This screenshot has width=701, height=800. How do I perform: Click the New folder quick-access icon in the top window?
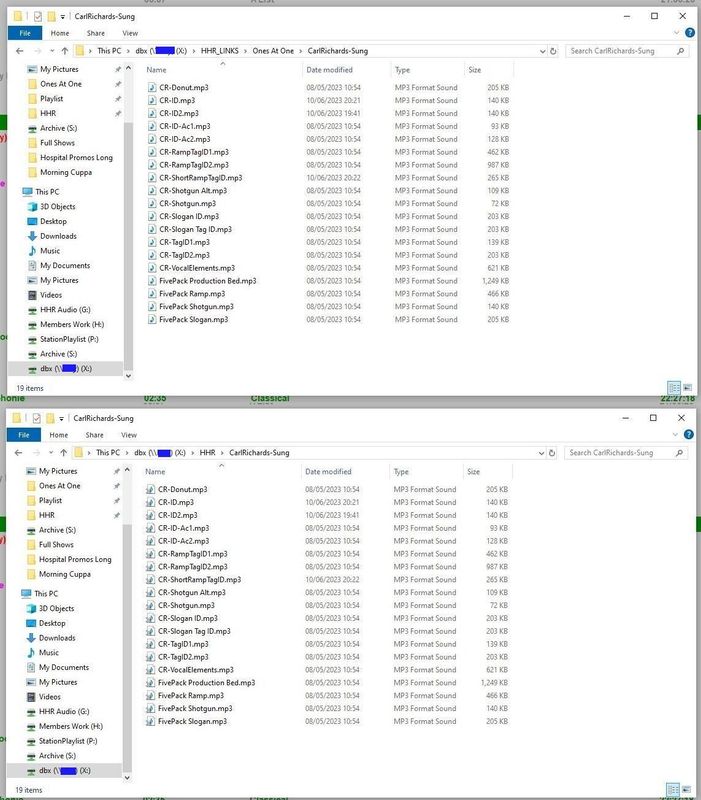51,16
